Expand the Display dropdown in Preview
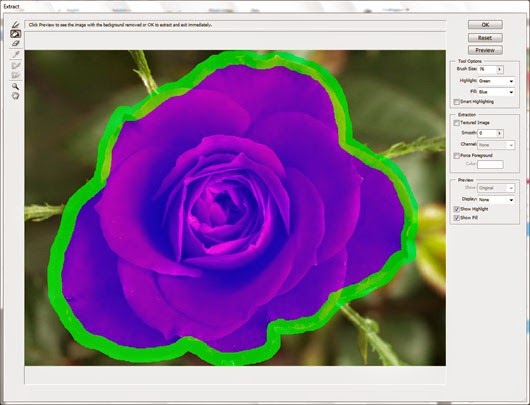This screenshot has width=530, height=405. [x=496, y=200]
